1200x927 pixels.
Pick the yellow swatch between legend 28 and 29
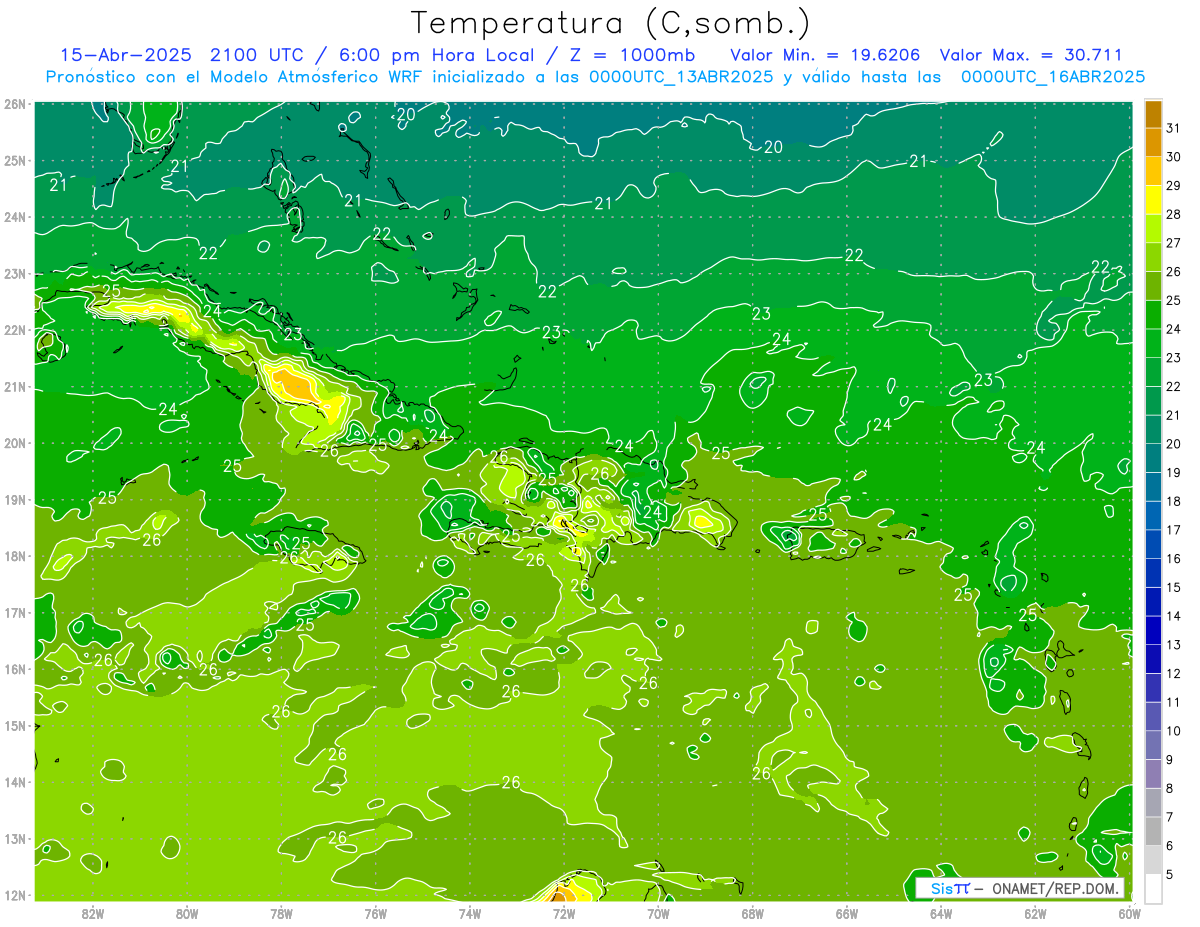click(x=1153, y=200)
